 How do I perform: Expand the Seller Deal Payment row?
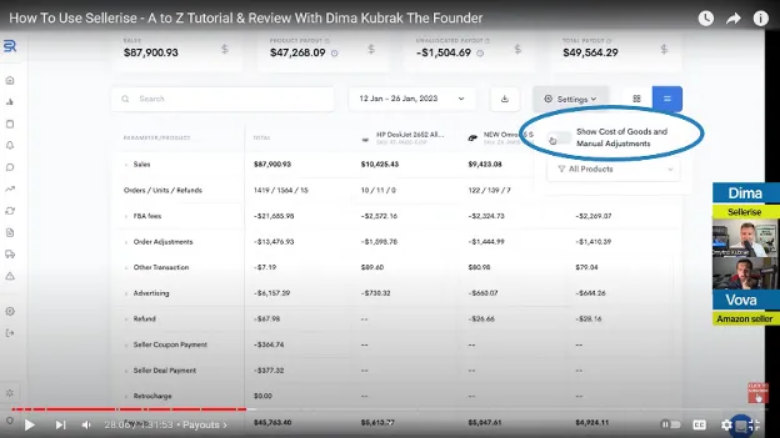[x=126, y=370]
